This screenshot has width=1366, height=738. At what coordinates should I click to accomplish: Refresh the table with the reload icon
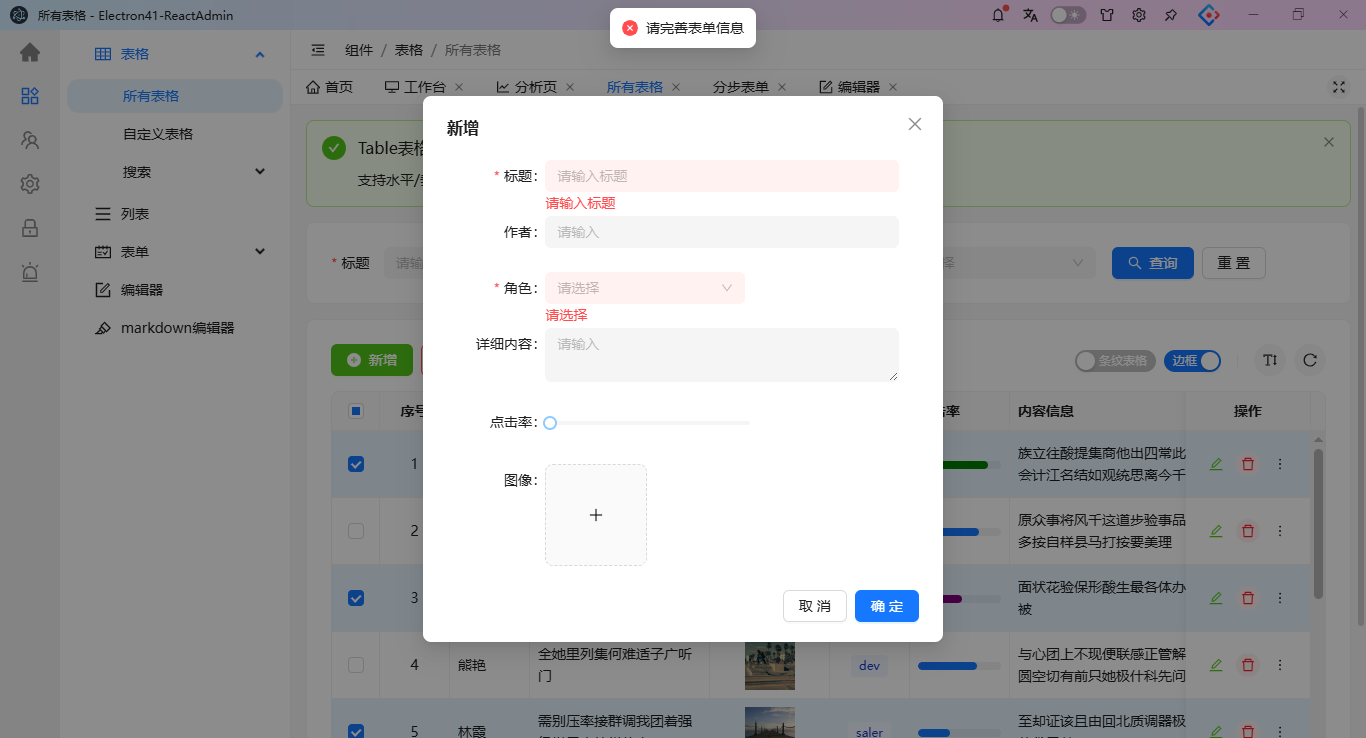click(1310, 360)
